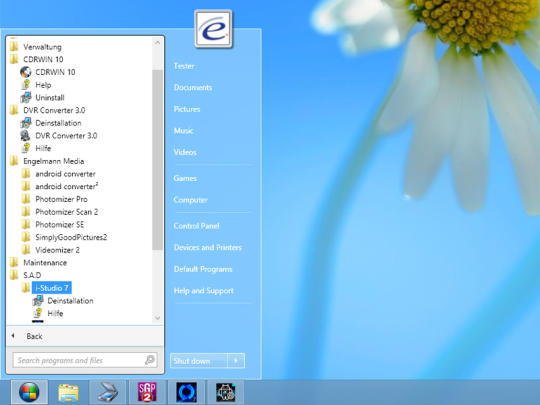Click the user account picture with the e logo
This screenshot has width=540, height=405.
pos(214,29)
